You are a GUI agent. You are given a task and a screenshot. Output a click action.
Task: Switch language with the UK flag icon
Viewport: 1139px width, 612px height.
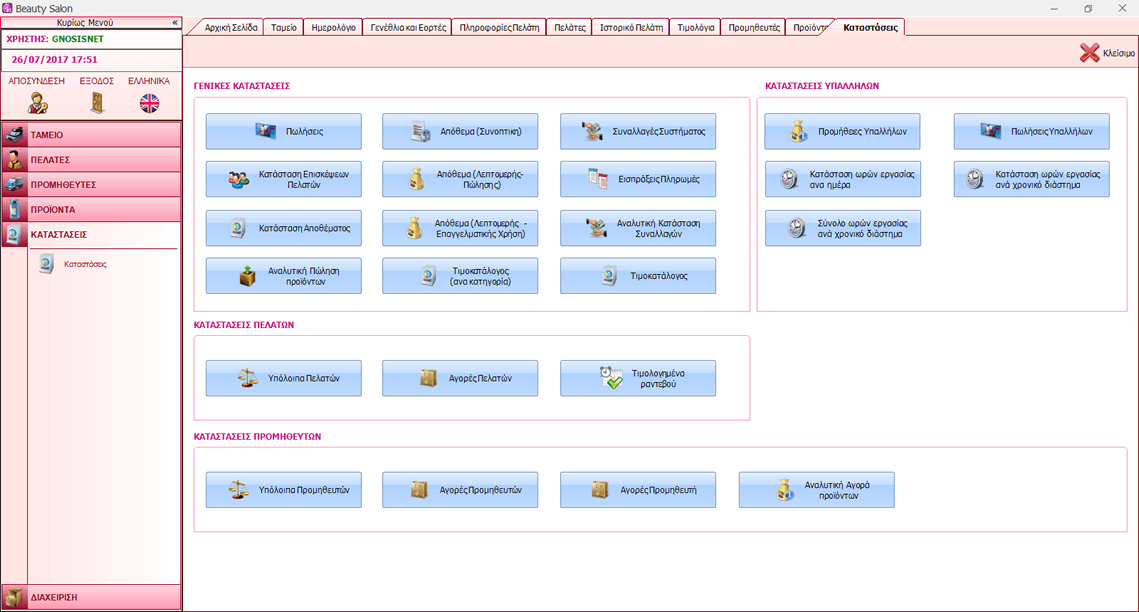coord(149,102)
